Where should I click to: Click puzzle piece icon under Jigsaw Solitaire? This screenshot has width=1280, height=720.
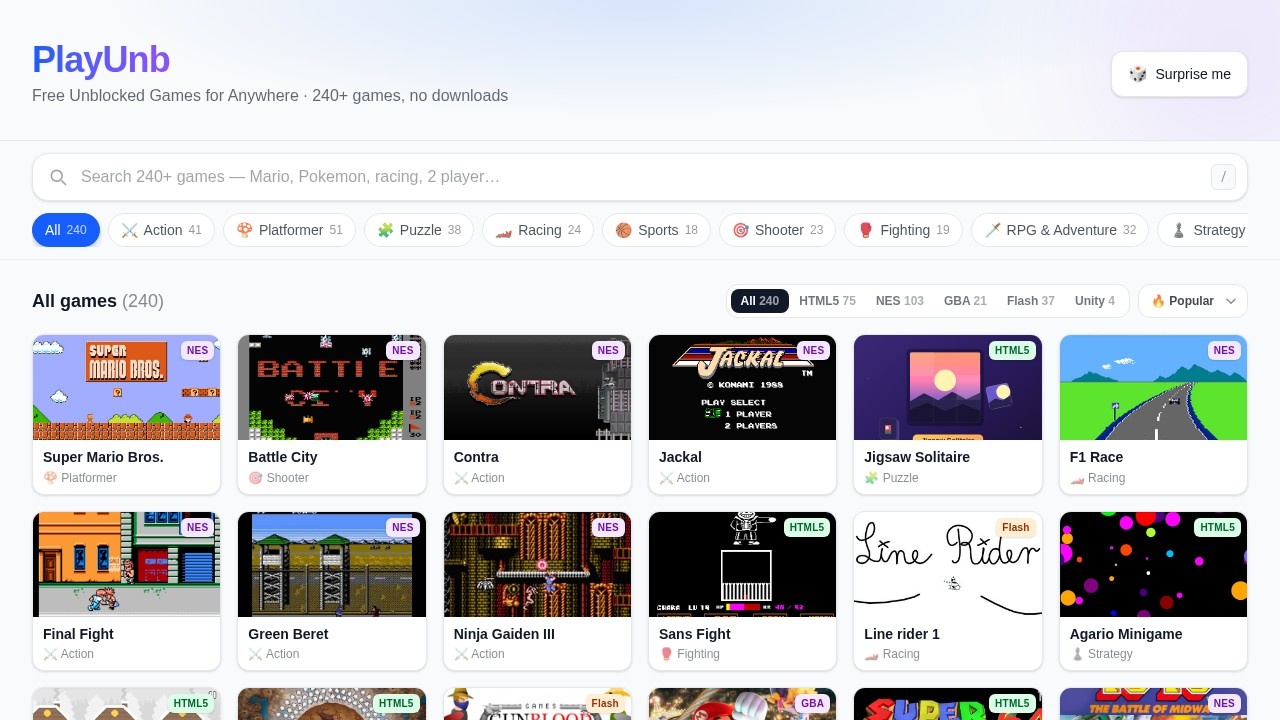[x=871, y=478]
